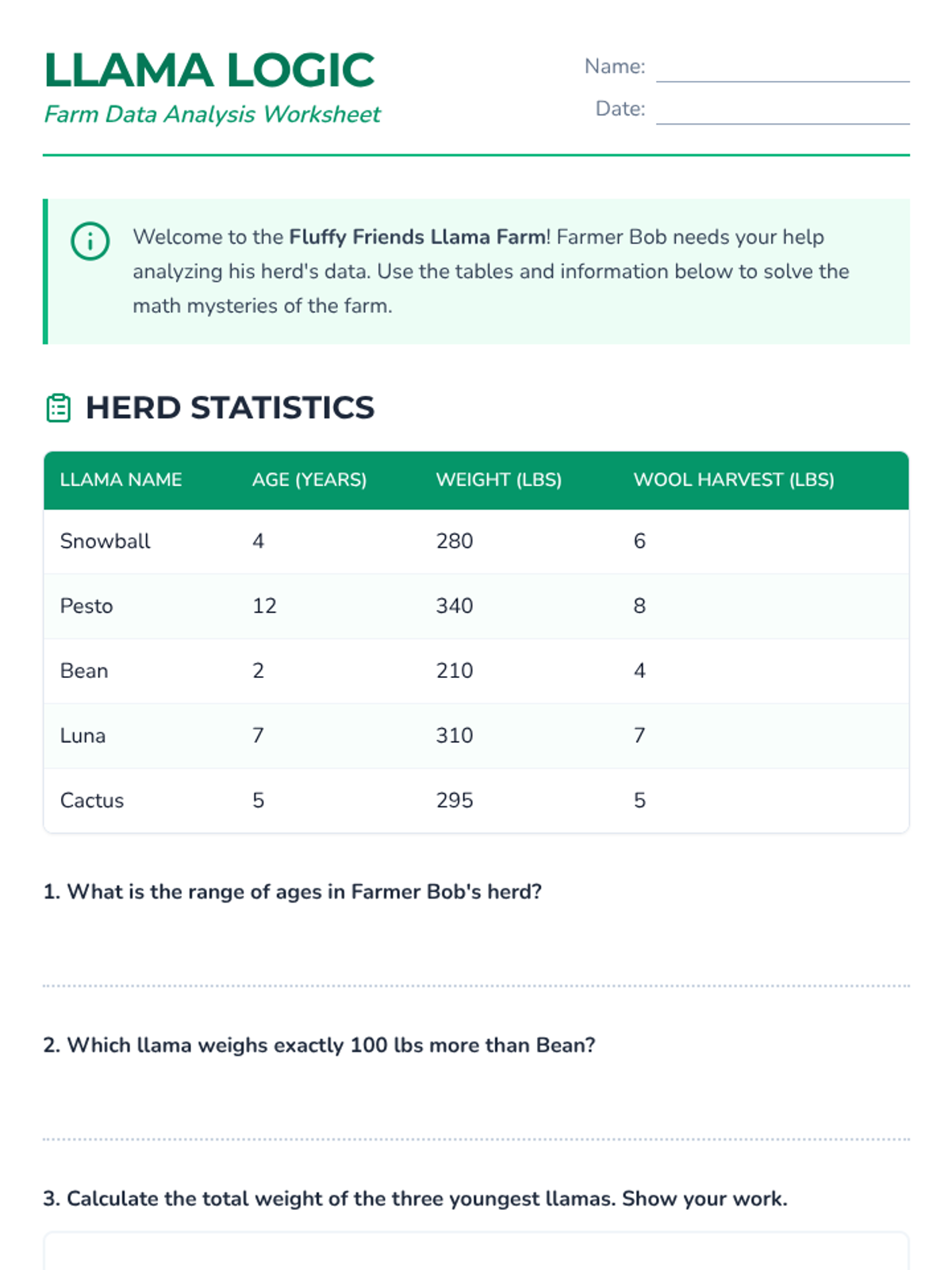Click the clipboard icon beside Herd Statistics
952x1270 pixels.
point(59,408)
